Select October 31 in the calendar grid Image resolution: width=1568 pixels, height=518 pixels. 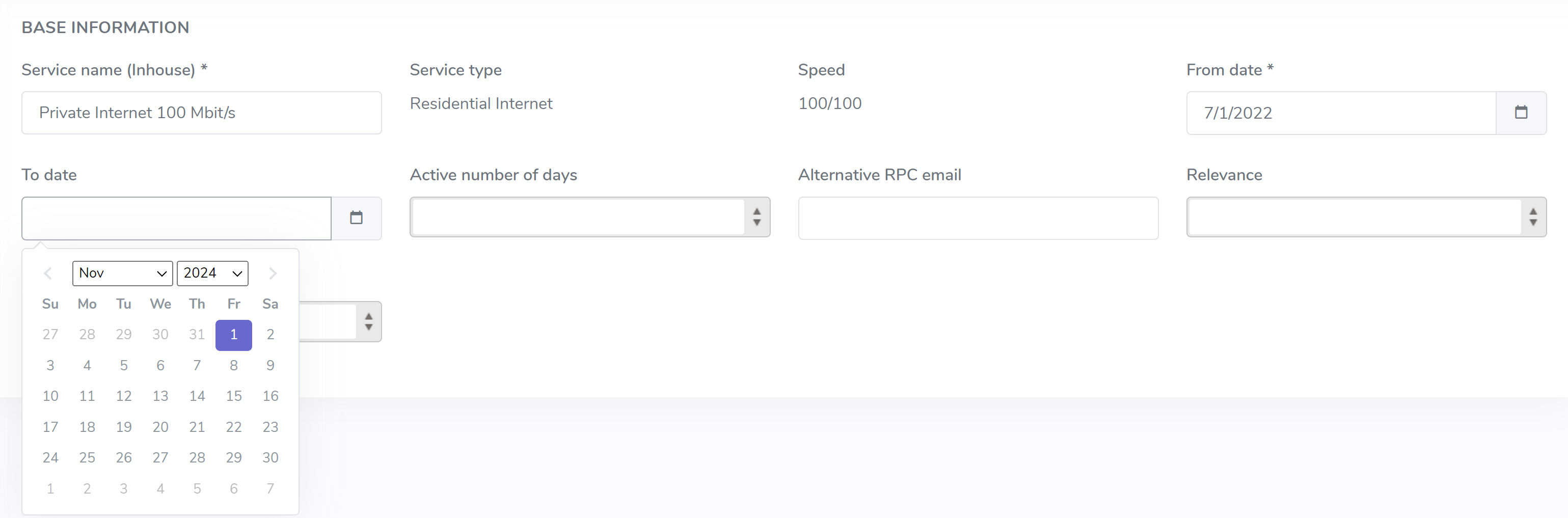coord(197,335)
